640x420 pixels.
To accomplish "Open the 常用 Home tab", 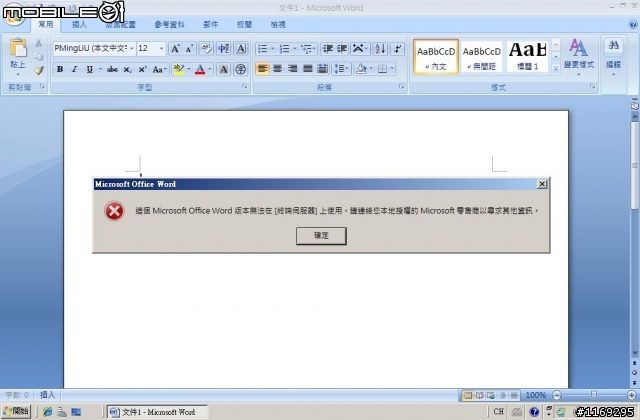I will click(46, 24).
